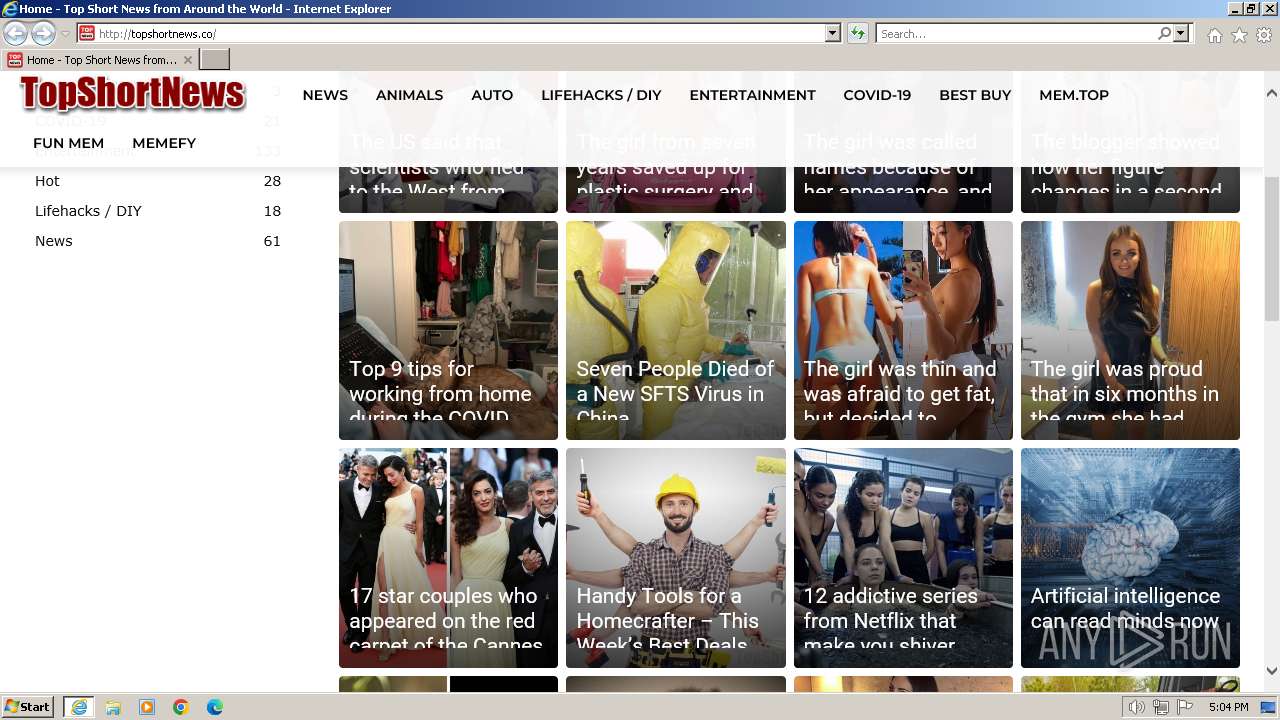1280x720 pixels.
Task: Select the Hot category in sidebar
Action: [x=47, y=181]
